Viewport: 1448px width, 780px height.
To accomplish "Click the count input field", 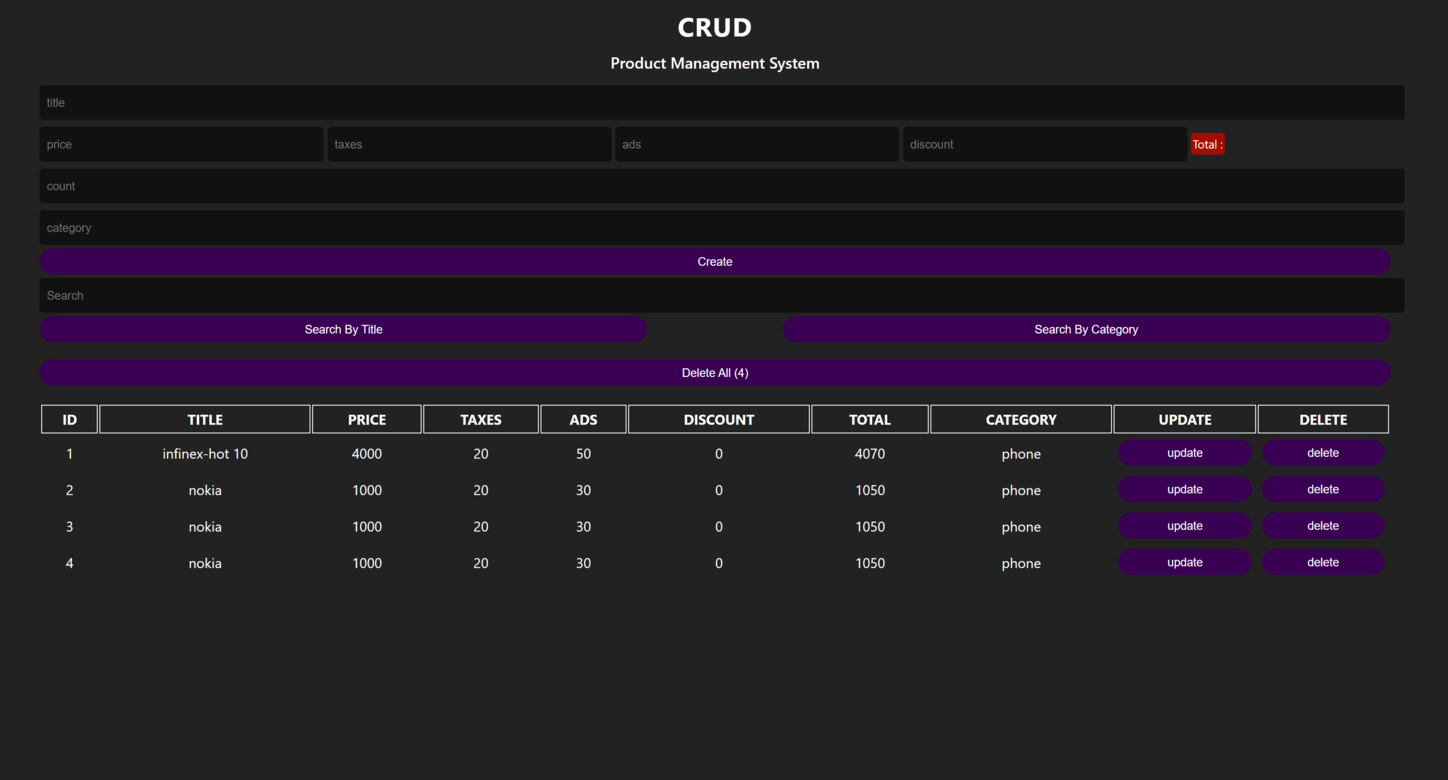I will tap(722, 186).
